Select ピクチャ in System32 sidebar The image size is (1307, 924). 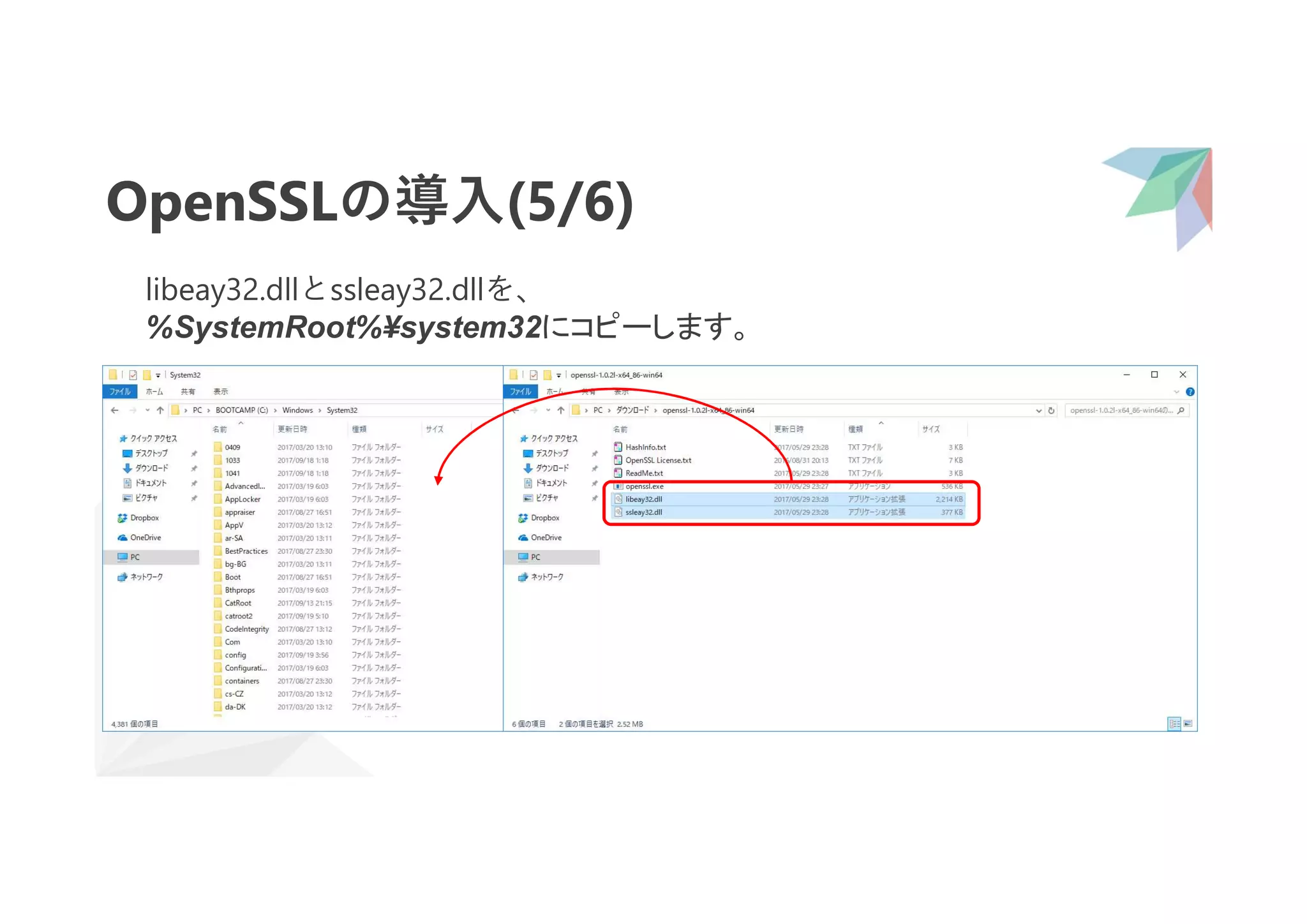tap(140, 498)
